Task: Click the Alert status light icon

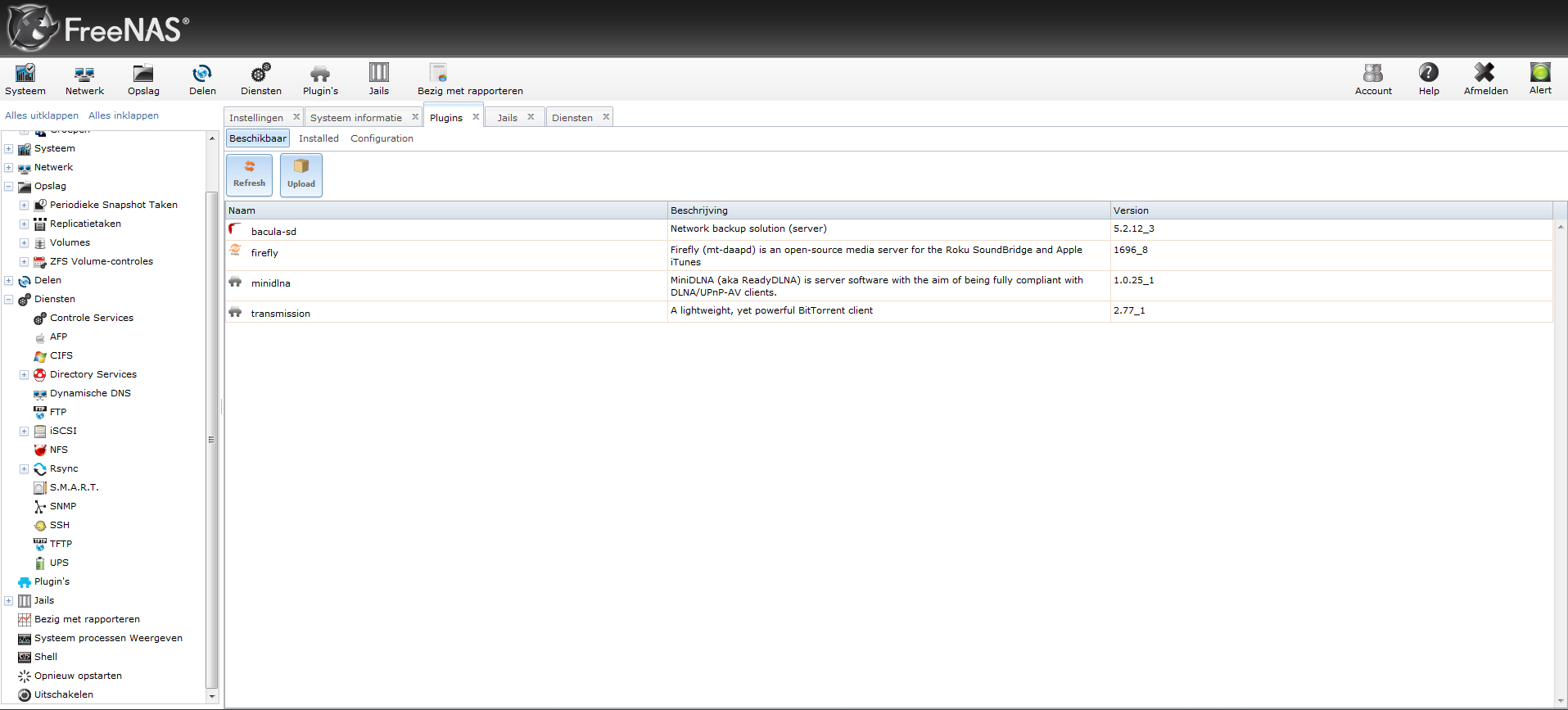Action: coord(1540,79)
